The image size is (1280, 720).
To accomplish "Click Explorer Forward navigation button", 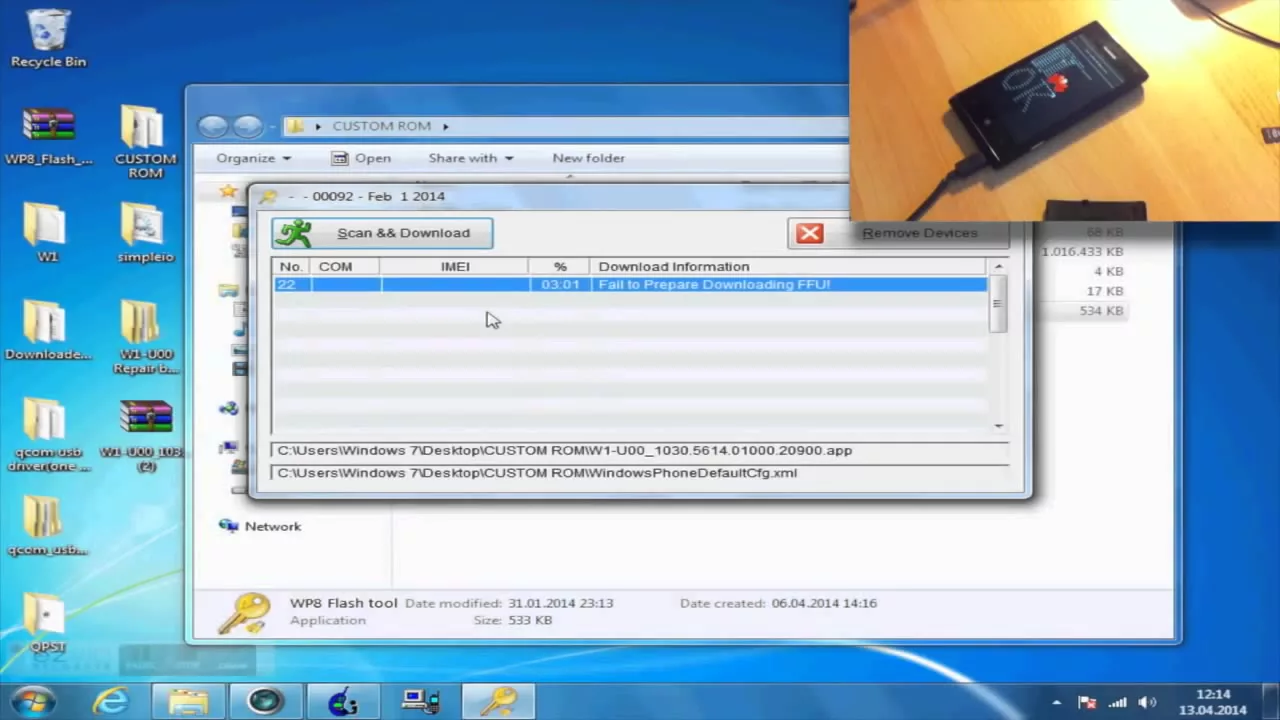I will coord(247,126).
